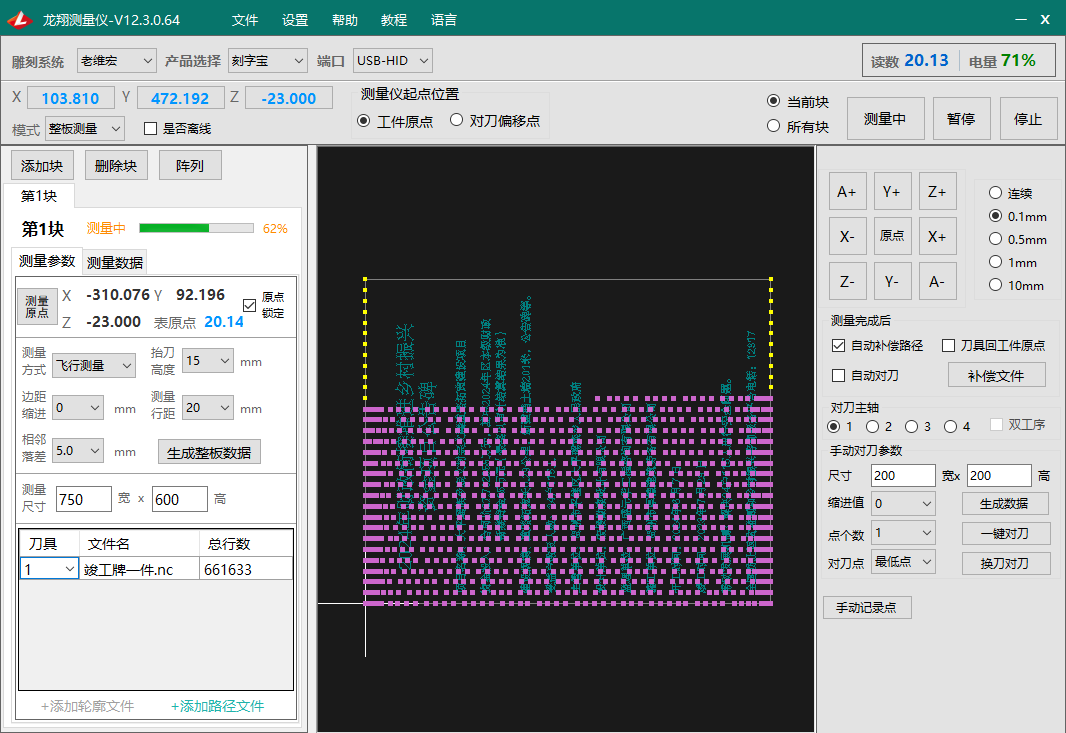Image resolution: width=1066 pixels, height=733 pixels.
Task: Expand the 抬刀高度 dropdown
Action: click(x=208, y=360)
